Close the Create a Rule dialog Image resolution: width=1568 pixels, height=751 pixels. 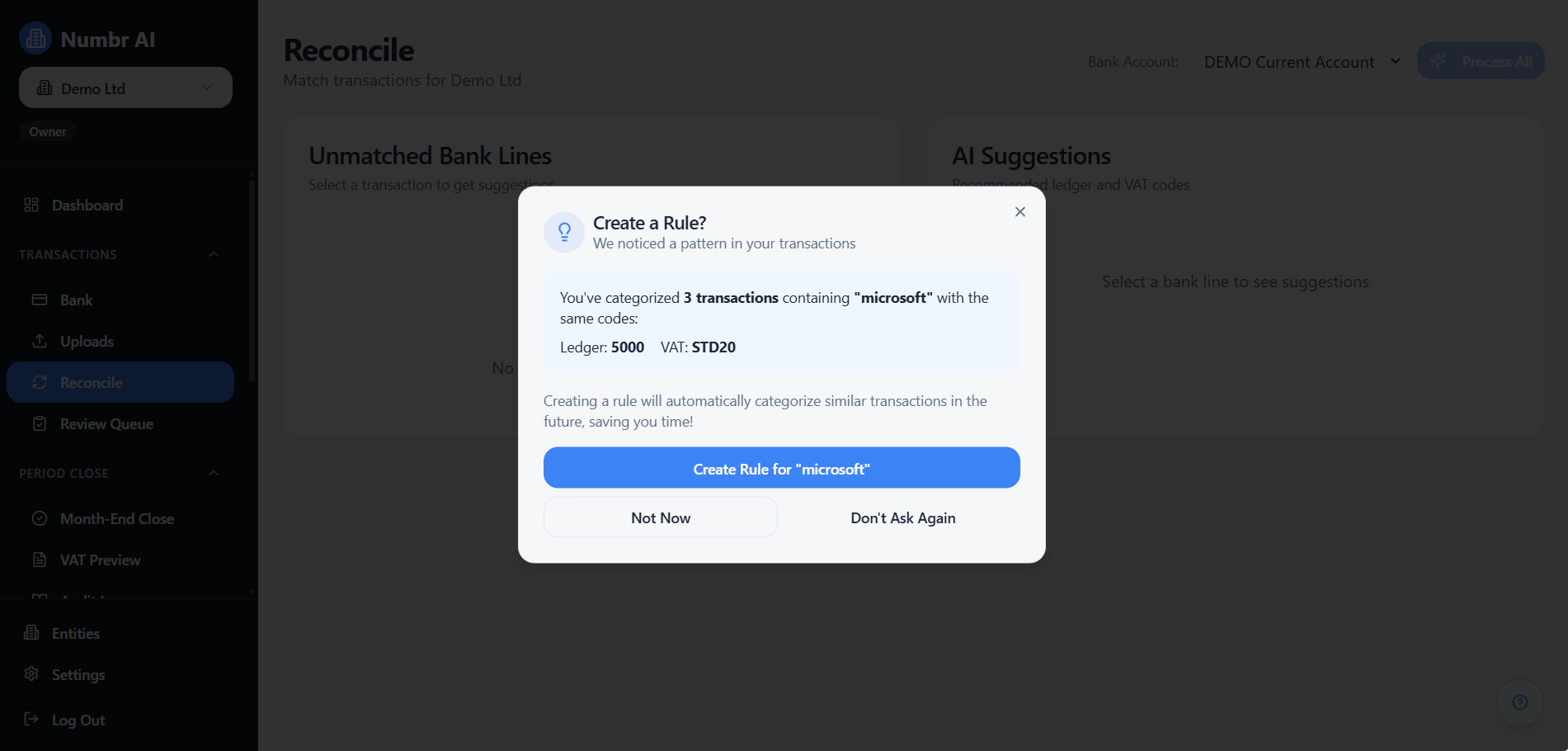tap(1019, 211)
